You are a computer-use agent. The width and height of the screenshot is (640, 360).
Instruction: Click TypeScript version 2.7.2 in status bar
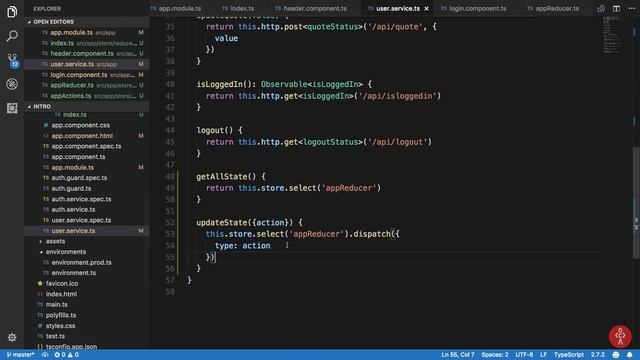coord(598,355)
